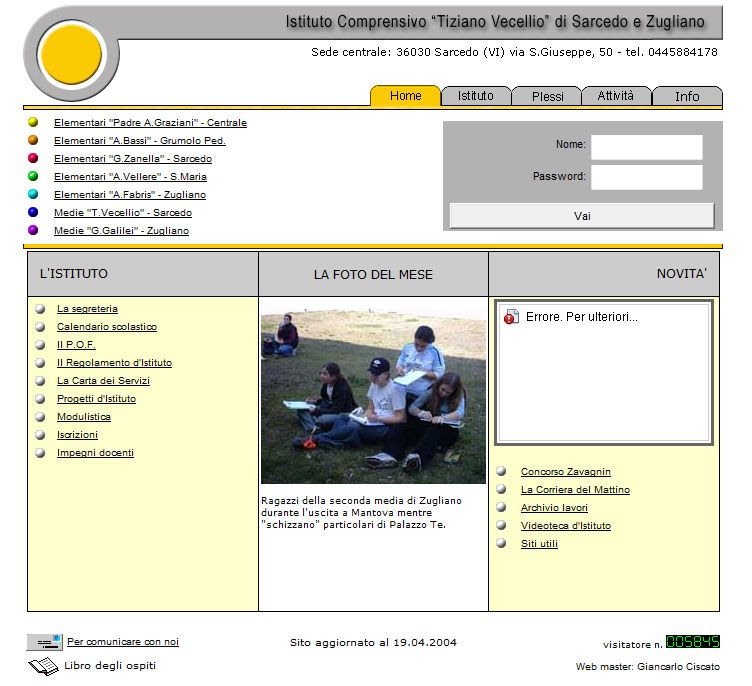Open the Calendario scolastico link
Image resolution: width=752 pixels, height=686 pixels.
coord(106,327)
